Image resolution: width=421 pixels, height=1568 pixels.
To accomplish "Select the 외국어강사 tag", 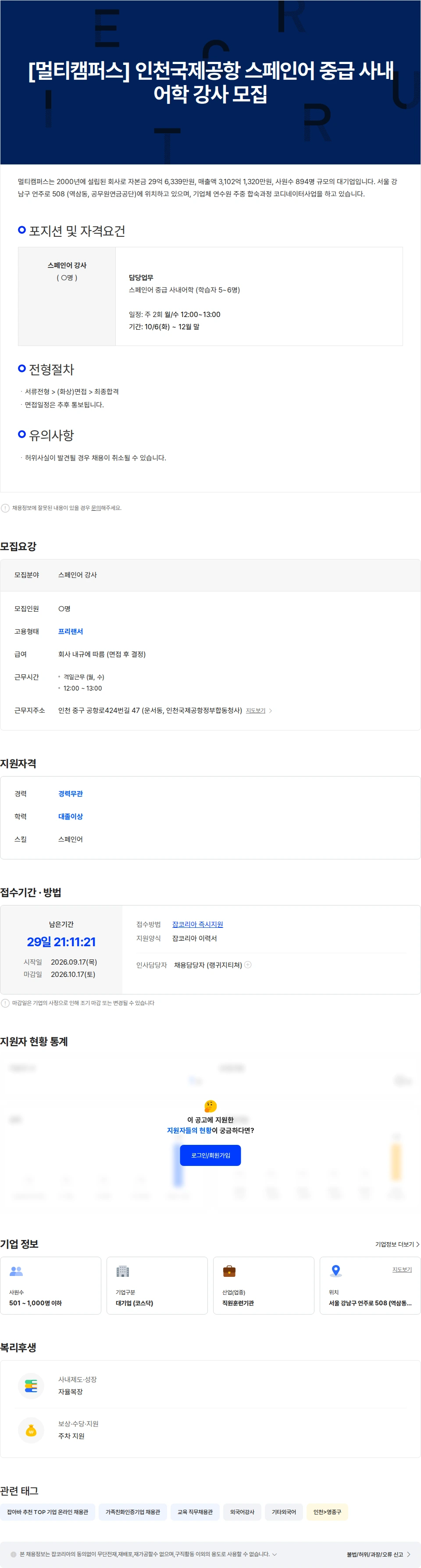I will tap(242, 1511).
